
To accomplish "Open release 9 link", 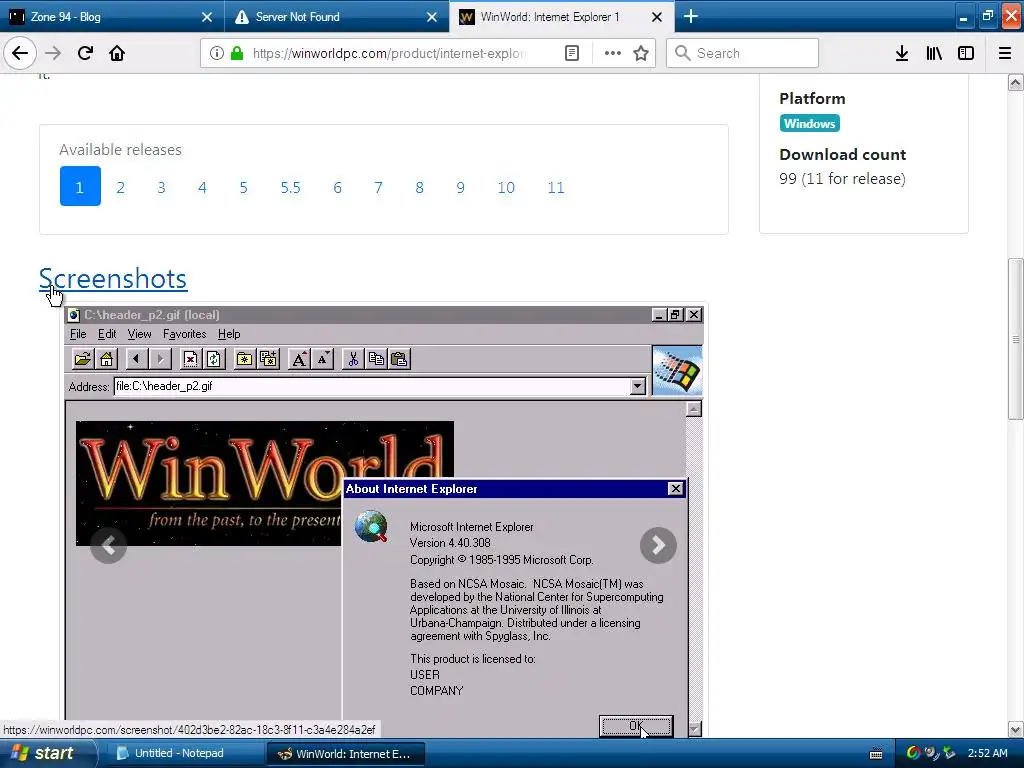I will (460, 187).
